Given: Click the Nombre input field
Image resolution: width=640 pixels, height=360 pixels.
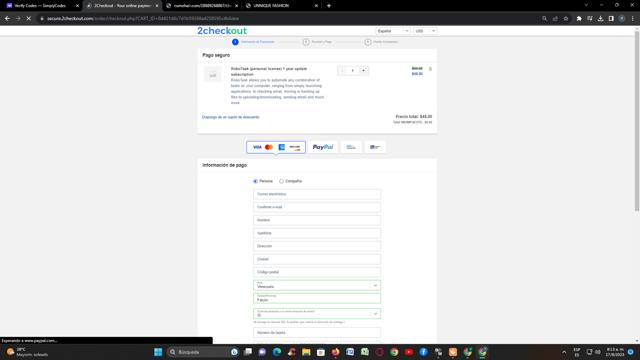Looking at the screenshot, I should tap(317, 220).
